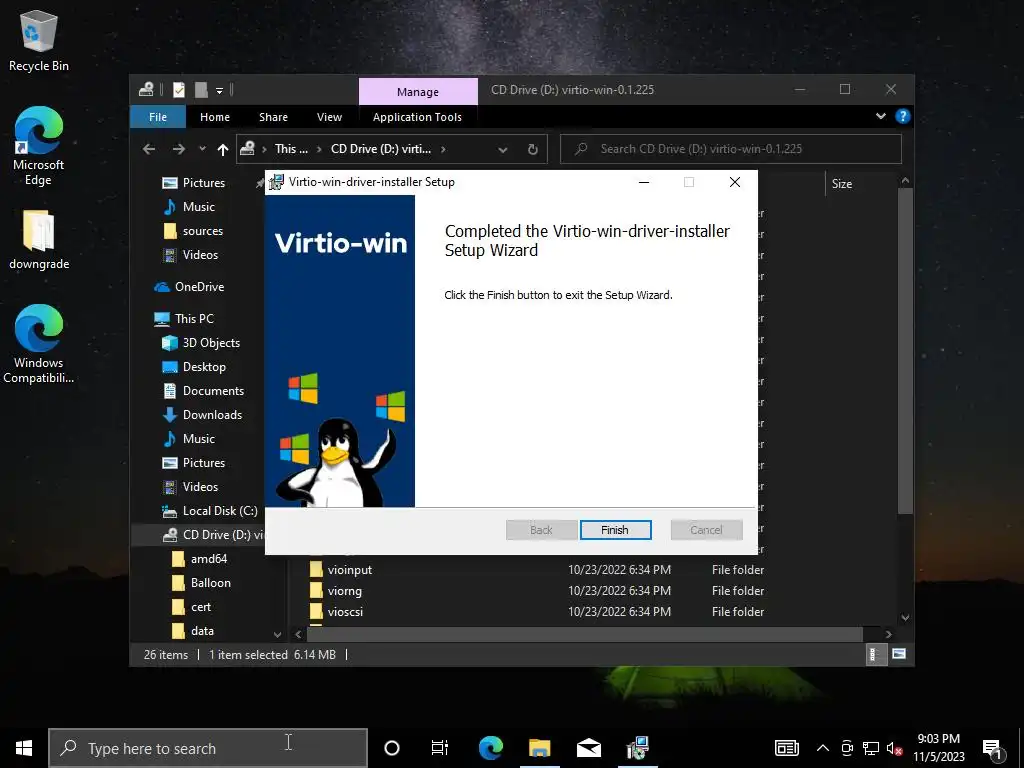Click Finish to exit the Setup Wizard

[615, 530]
